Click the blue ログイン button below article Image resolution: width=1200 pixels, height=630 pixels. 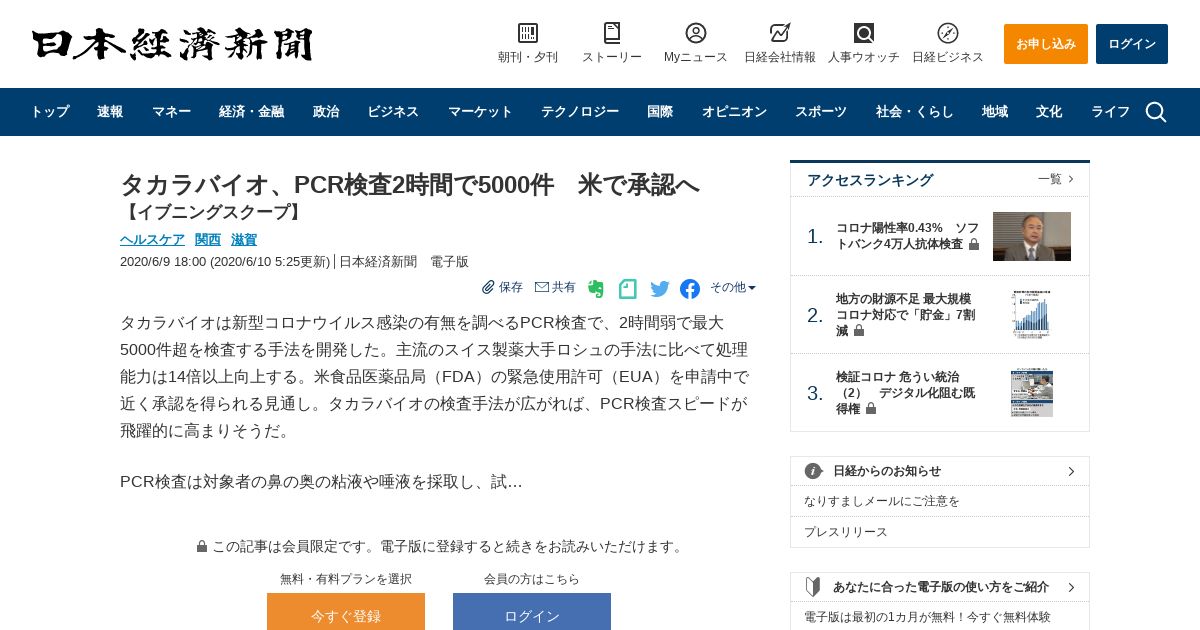[532, 612]
